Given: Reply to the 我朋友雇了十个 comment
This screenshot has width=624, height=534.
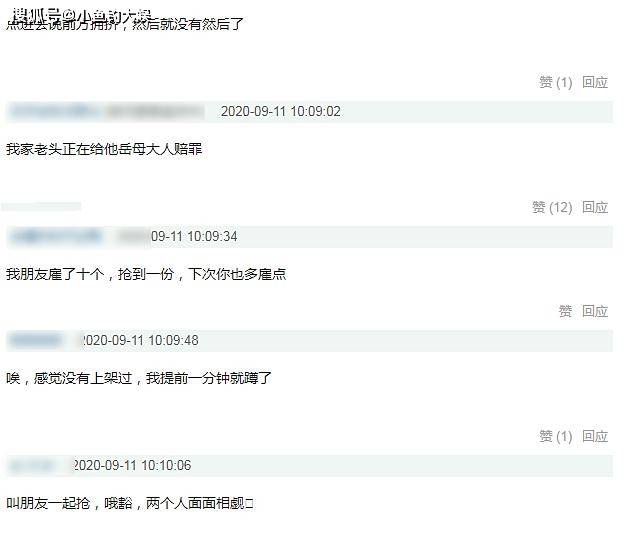Looking at the screenshot, I should 595,311.
